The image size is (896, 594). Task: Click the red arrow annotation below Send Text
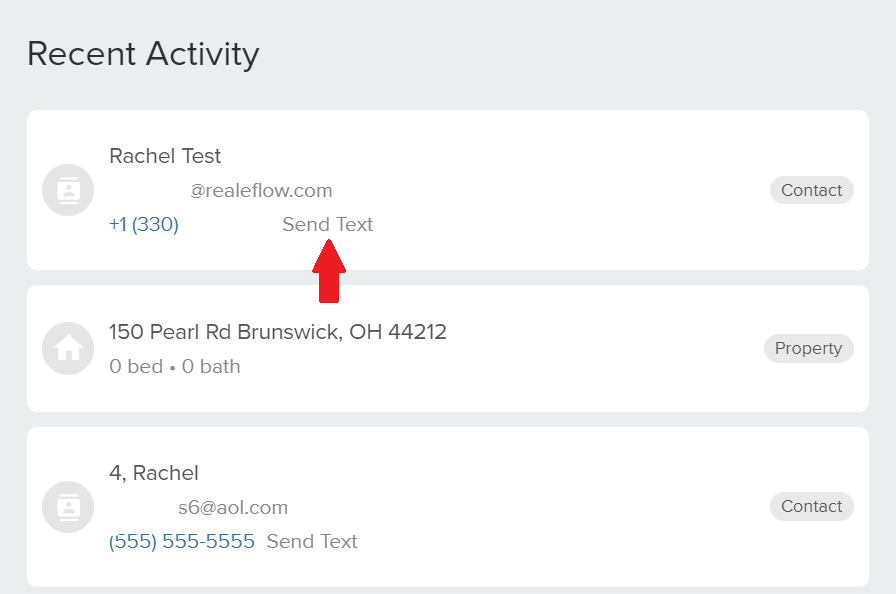pos(329,271)
